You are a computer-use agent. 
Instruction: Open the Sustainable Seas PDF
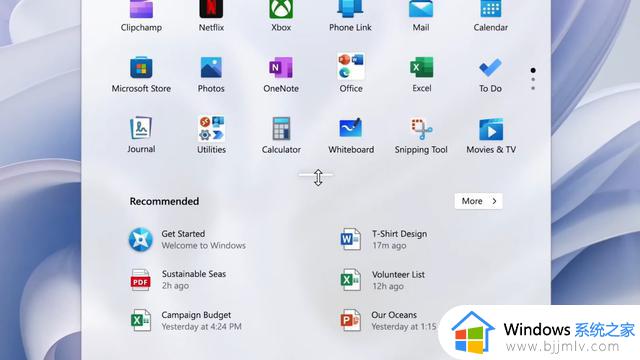pyautogui.click(x=178, y=280)
